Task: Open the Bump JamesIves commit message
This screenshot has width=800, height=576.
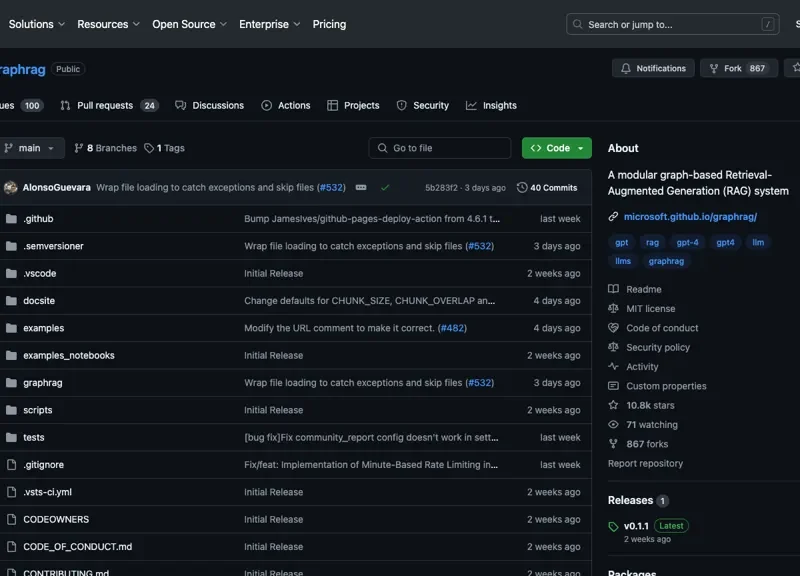Action: (372, 219)
